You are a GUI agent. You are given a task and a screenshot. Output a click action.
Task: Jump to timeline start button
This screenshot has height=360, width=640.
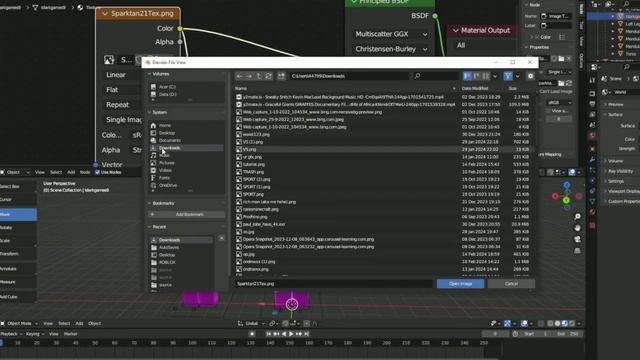tap(269, 334)
